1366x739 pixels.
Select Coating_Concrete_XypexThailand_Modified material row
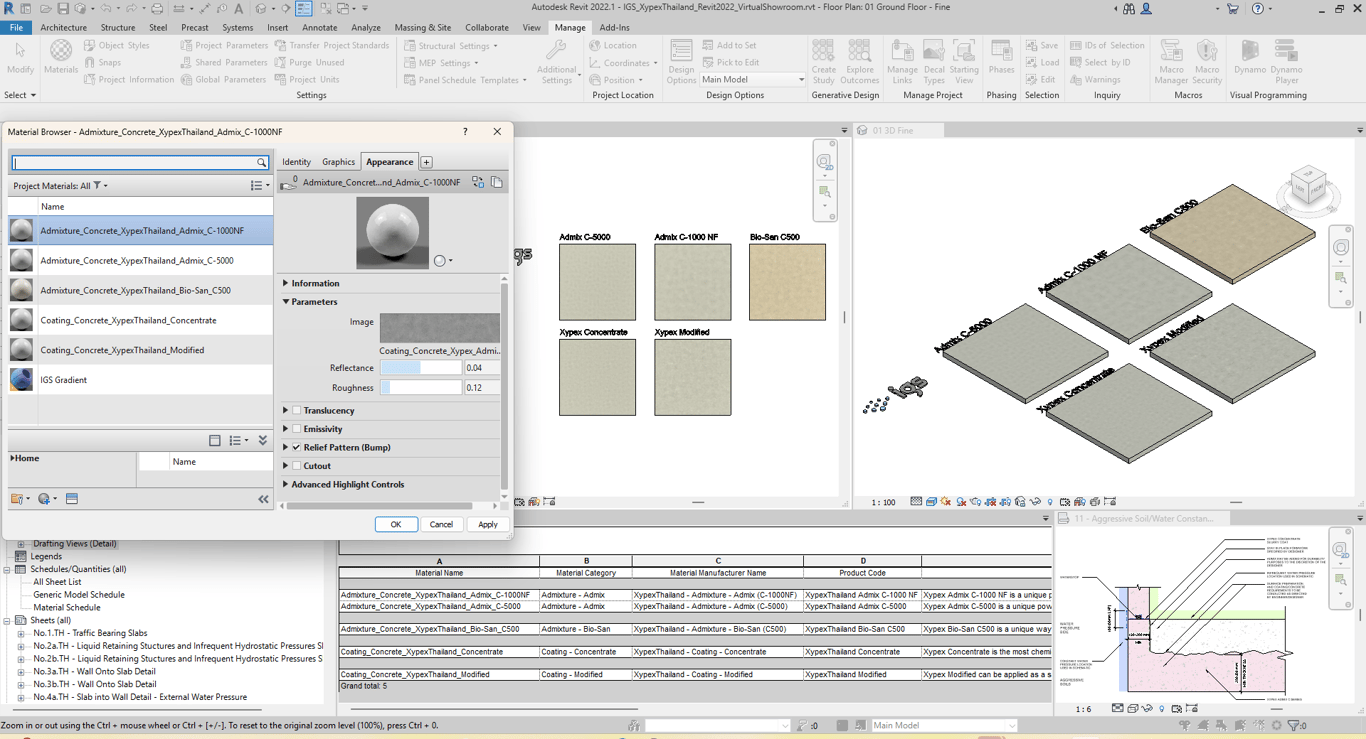click(x=140, y=350)
